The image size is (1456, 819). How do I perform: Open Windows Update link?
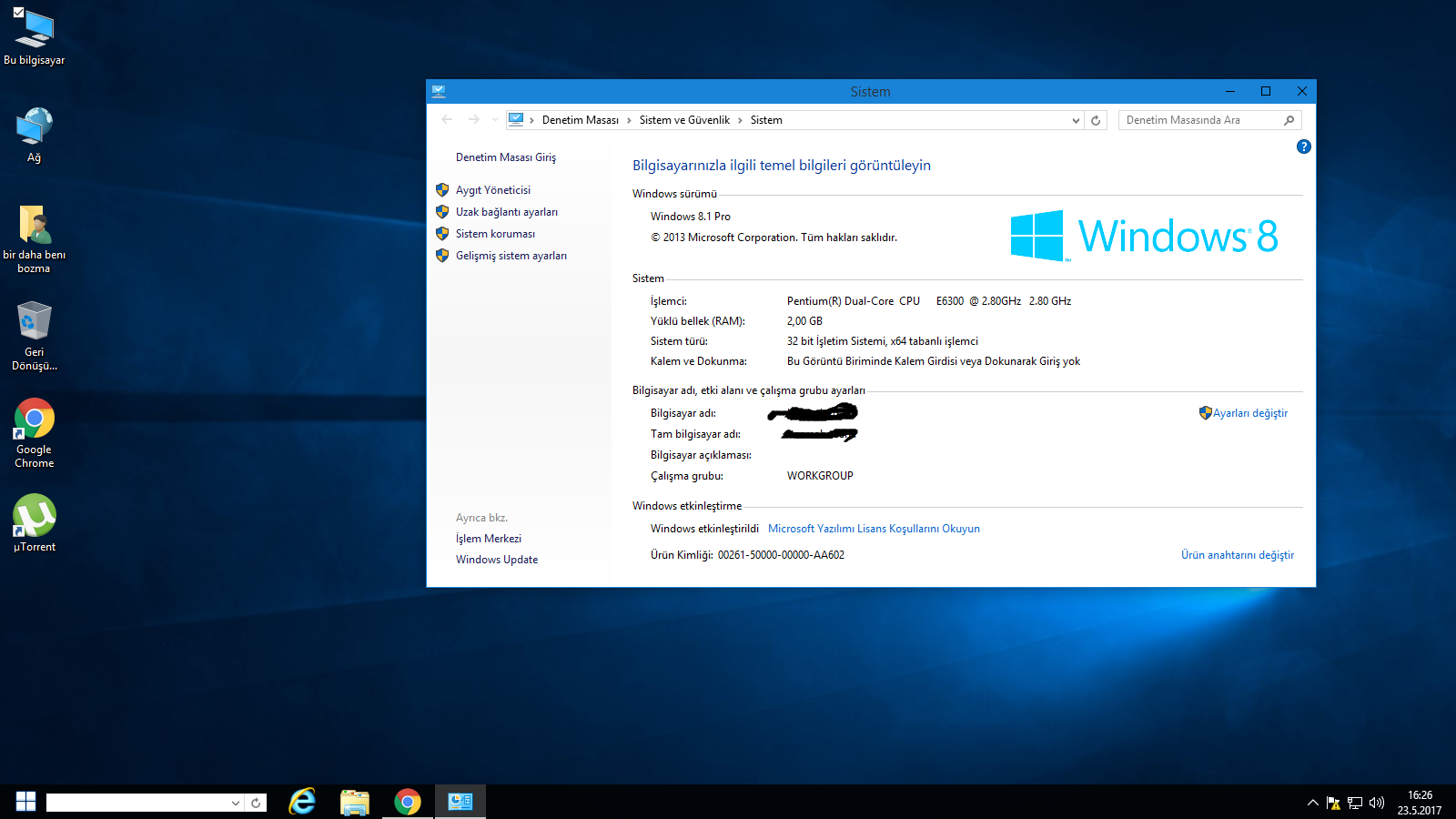click(497, 560)
